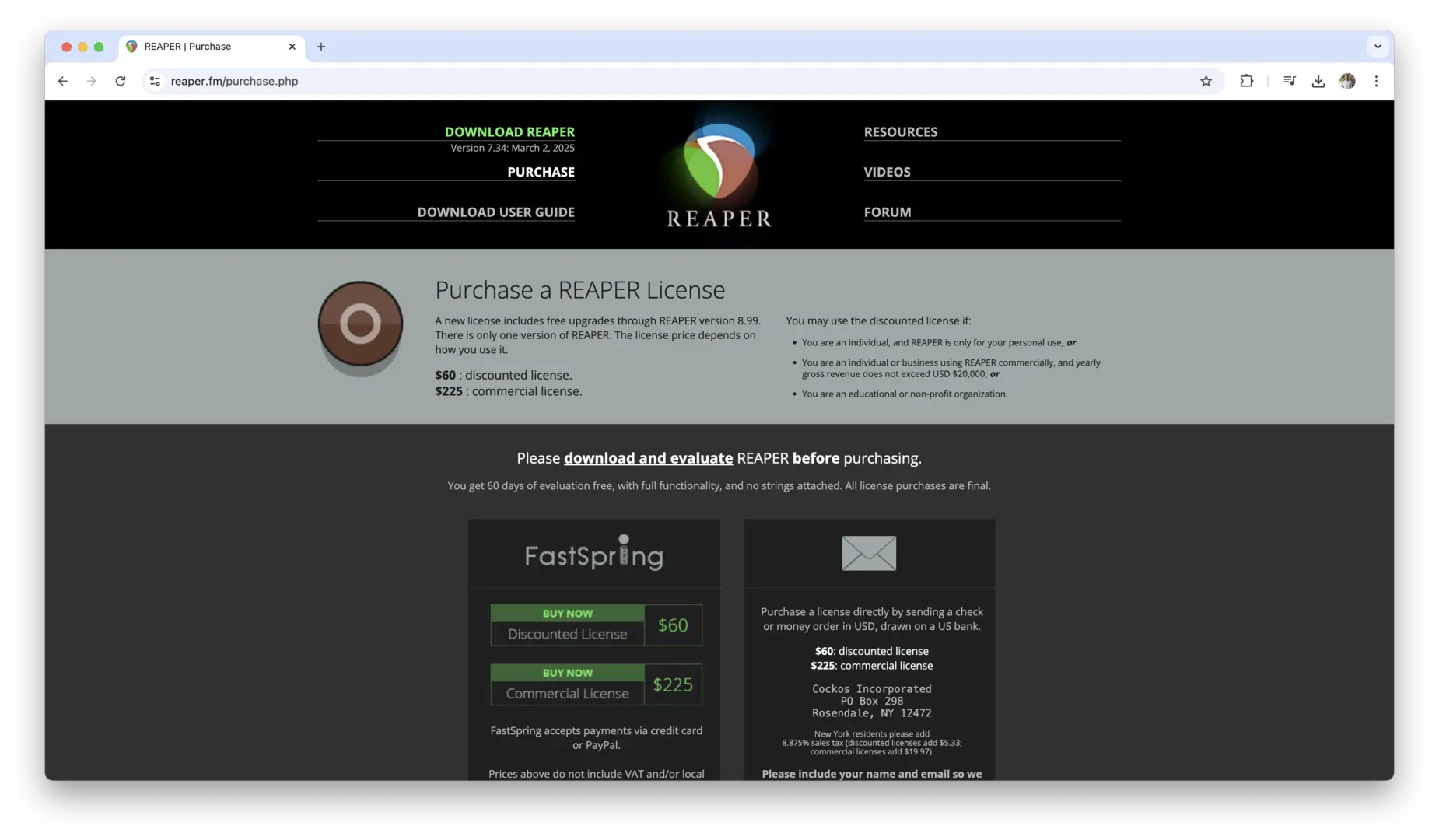
Task: Click the $225 price box
Action: point(673,684)
